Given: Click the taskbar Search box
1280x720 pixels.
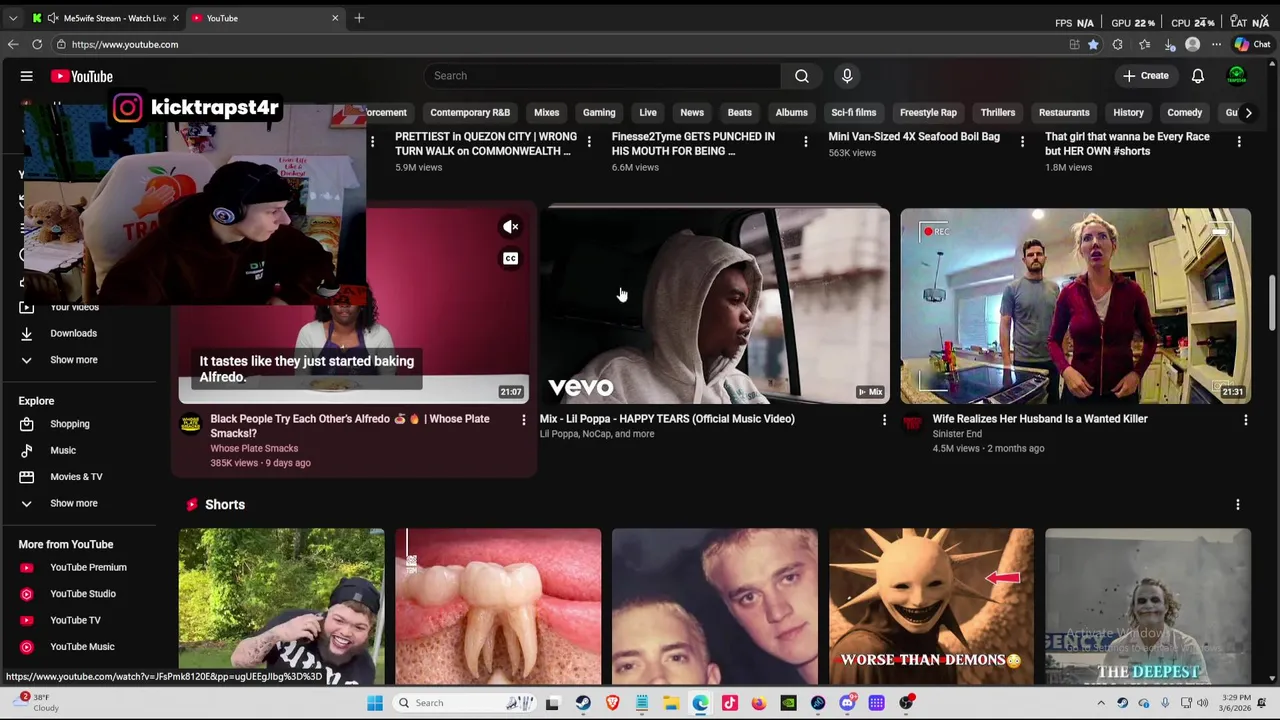Looking at the screenshot, I should 465,703.
